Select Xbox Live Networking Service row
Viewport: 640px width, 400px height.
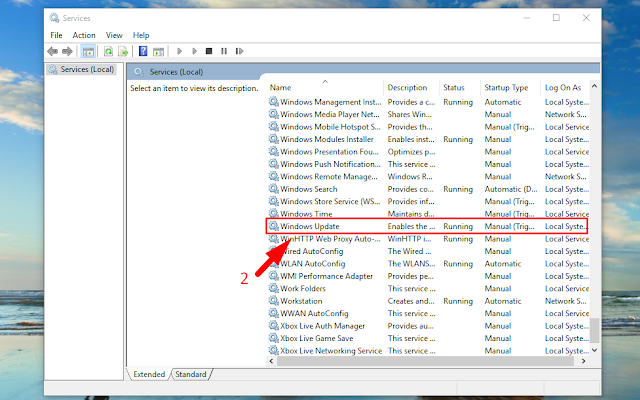click(x=428, y=351)
